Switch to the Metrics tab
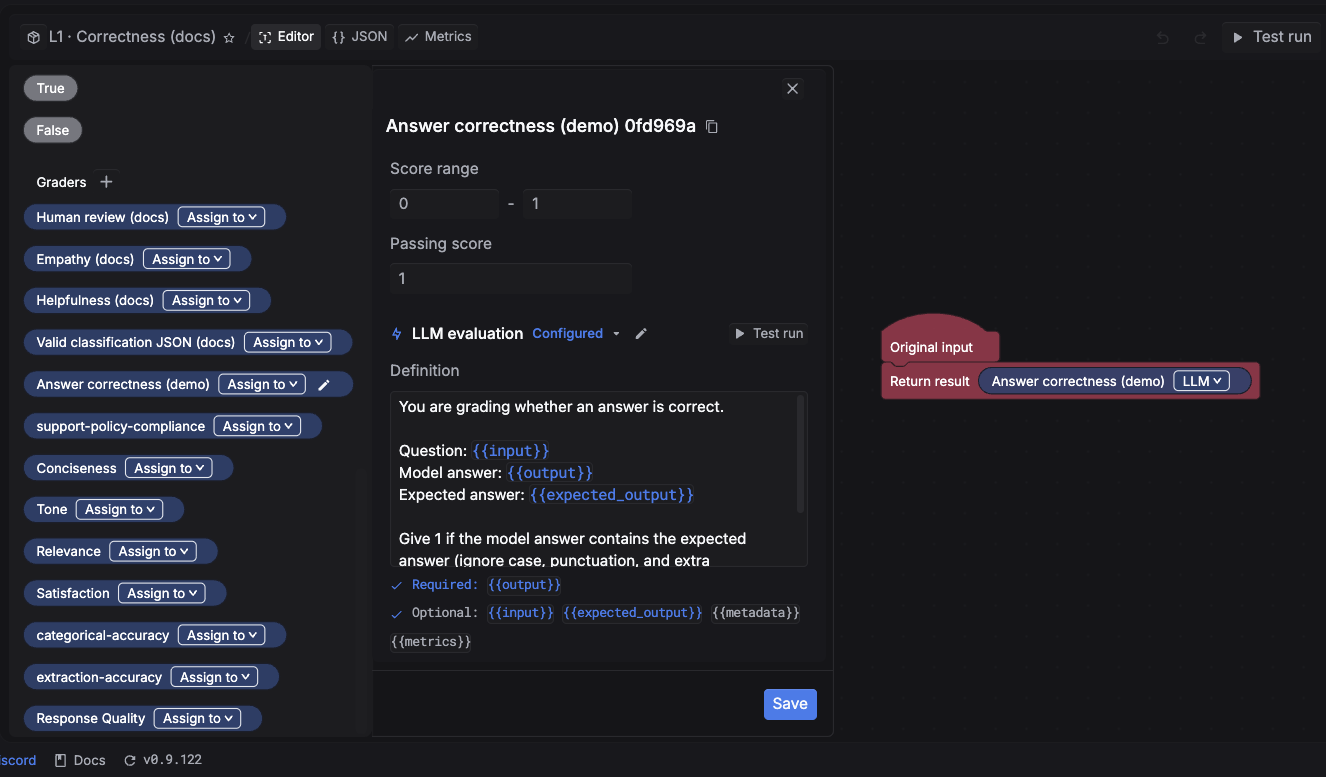This screenshot has height=777, width=1326. click(438, 37)
